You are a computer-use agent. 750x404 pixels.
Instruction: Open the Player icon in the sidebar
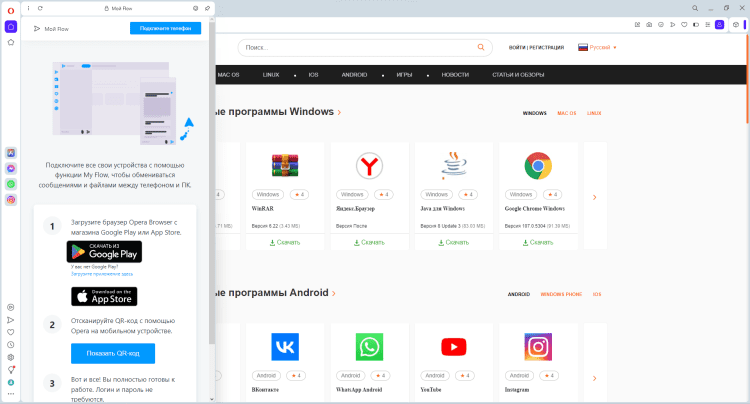[11, 307]
